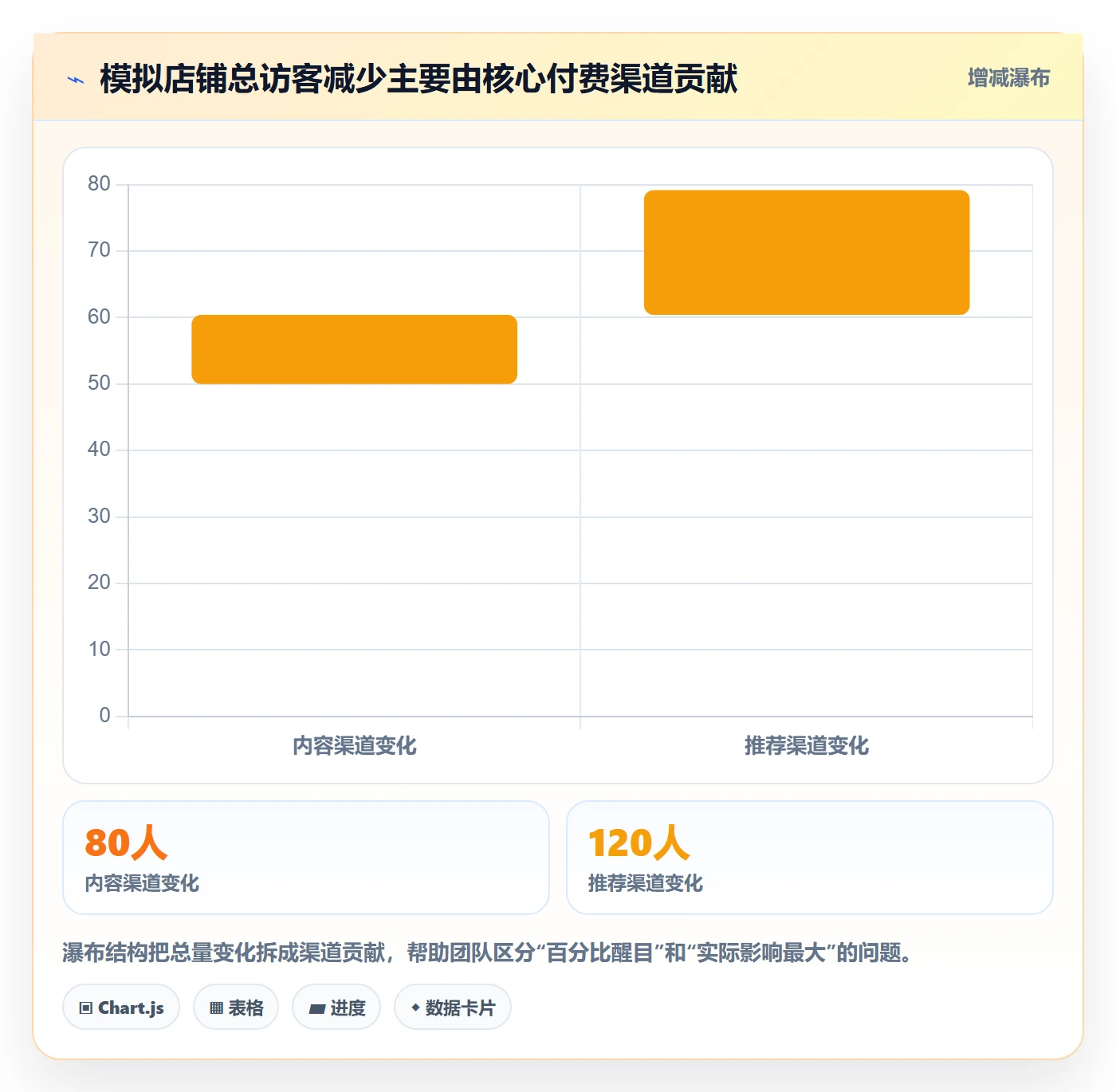This screenshot has width=1116, height=1092.
Task: Click the y-axis value 80
Action: [x=99, y=184]
